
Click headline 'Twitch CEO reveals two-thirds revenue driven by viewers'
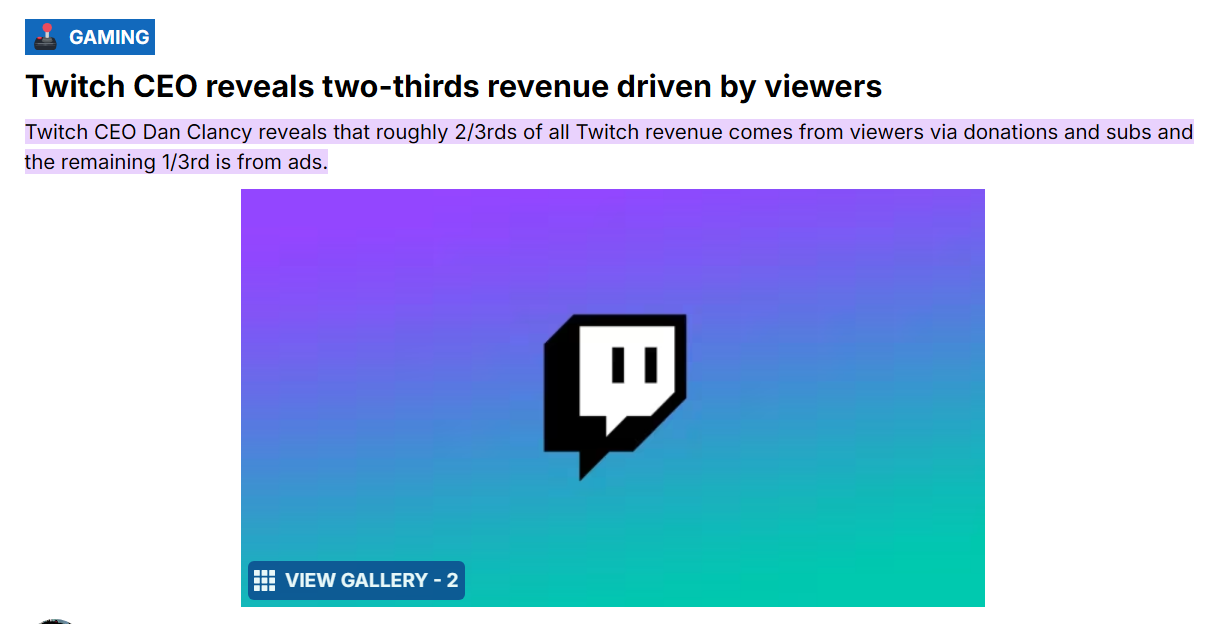click(454, 87)
